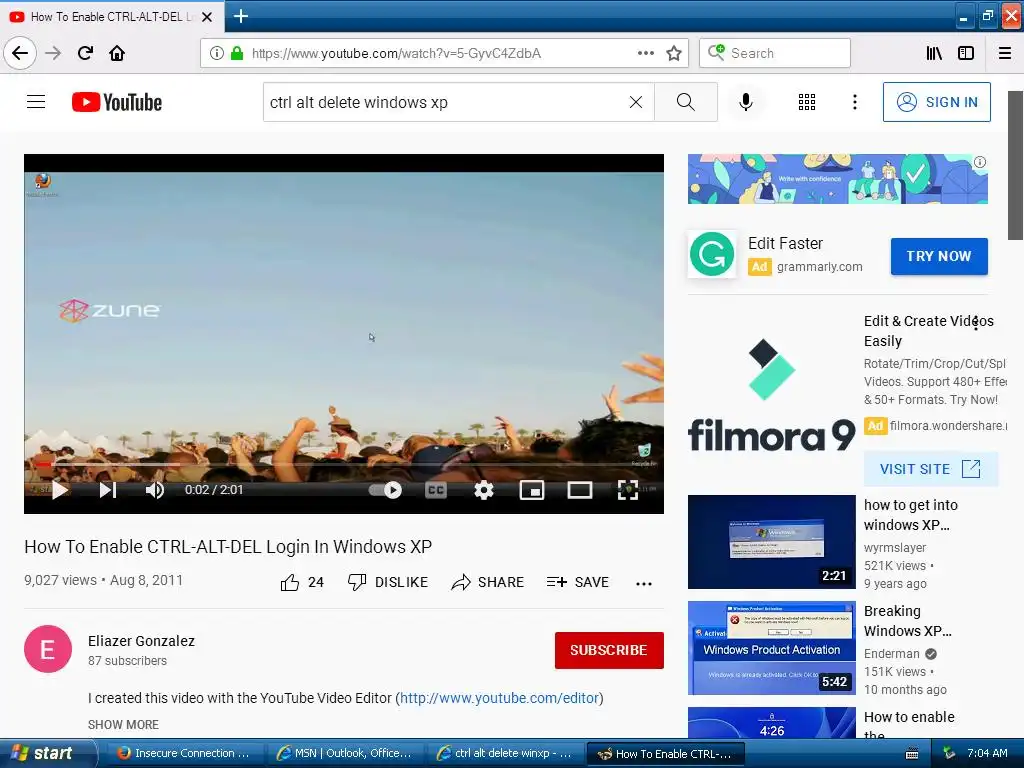Click the Filmora 9 ad logo
Image resolution: width=1024 pixels, height=768 pixels.
pyautogui.click(x=771, y=396)
